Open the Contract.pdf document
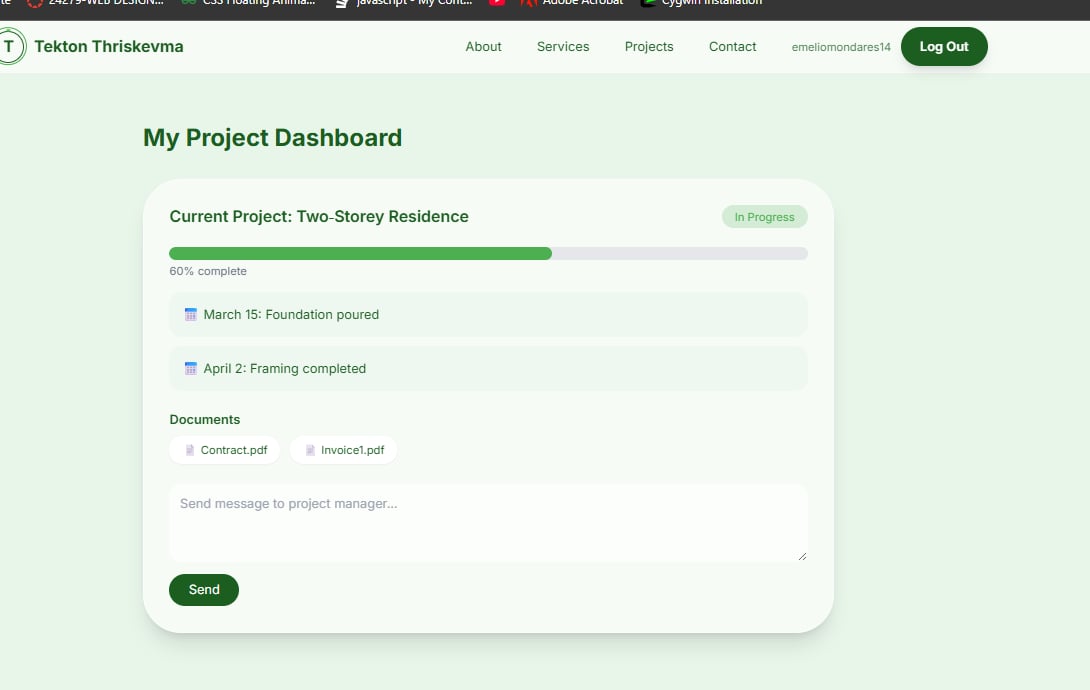Image resolution: width=1090 pixels, height=690 pixels. (225, 450)
